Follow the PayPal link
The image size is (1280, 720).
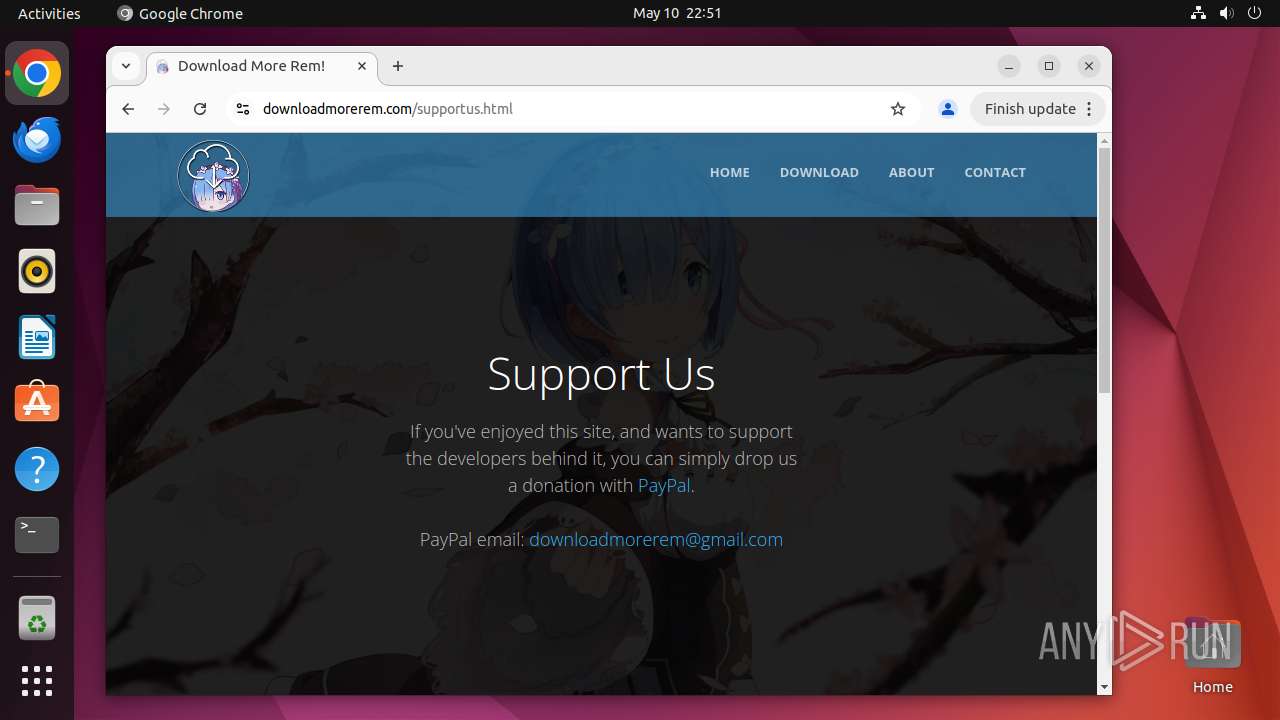pos(664,486)
